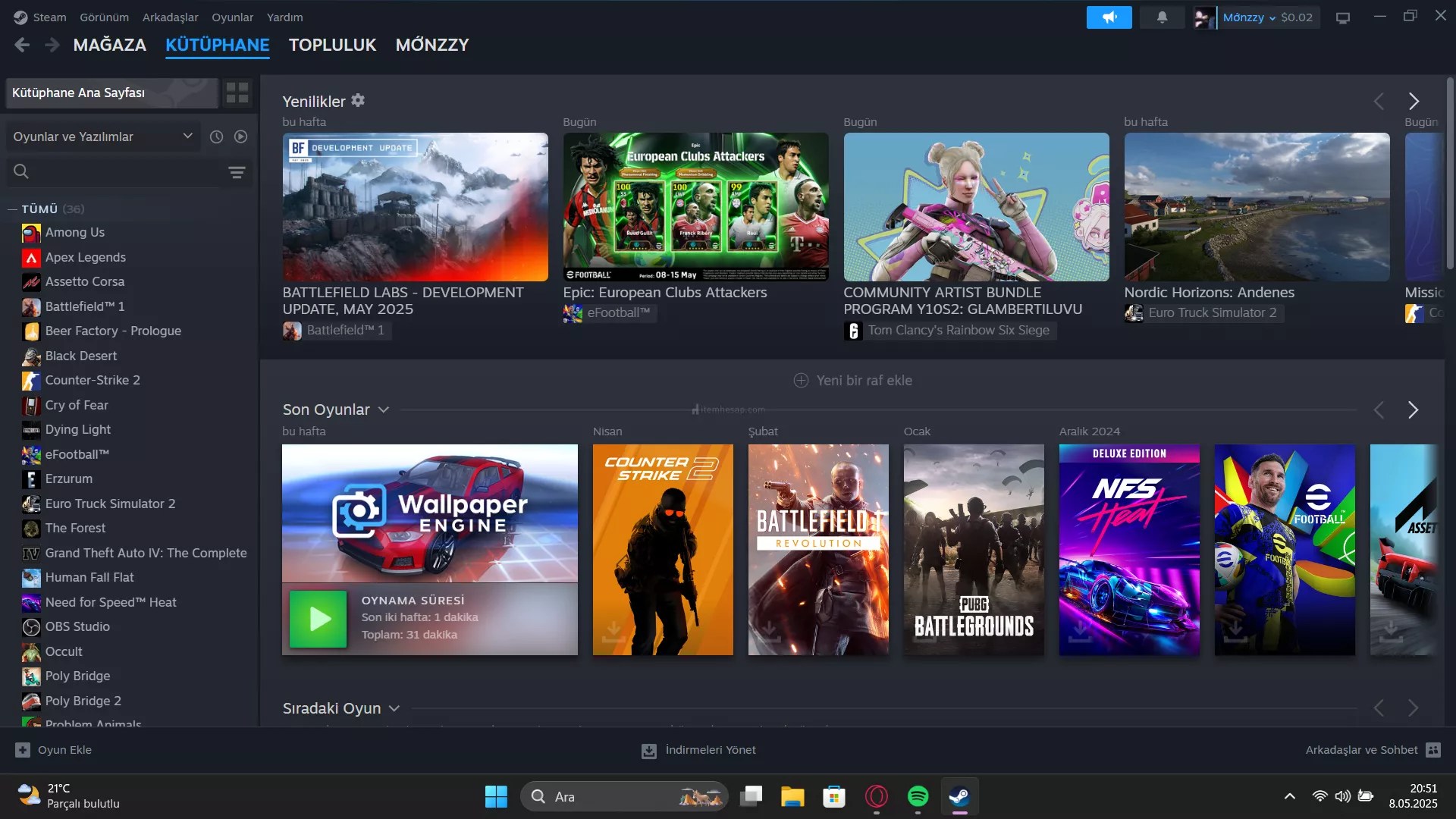Open the Arkadaşlar menu
Screen dimensions: 1456x819
click(171, 17)
